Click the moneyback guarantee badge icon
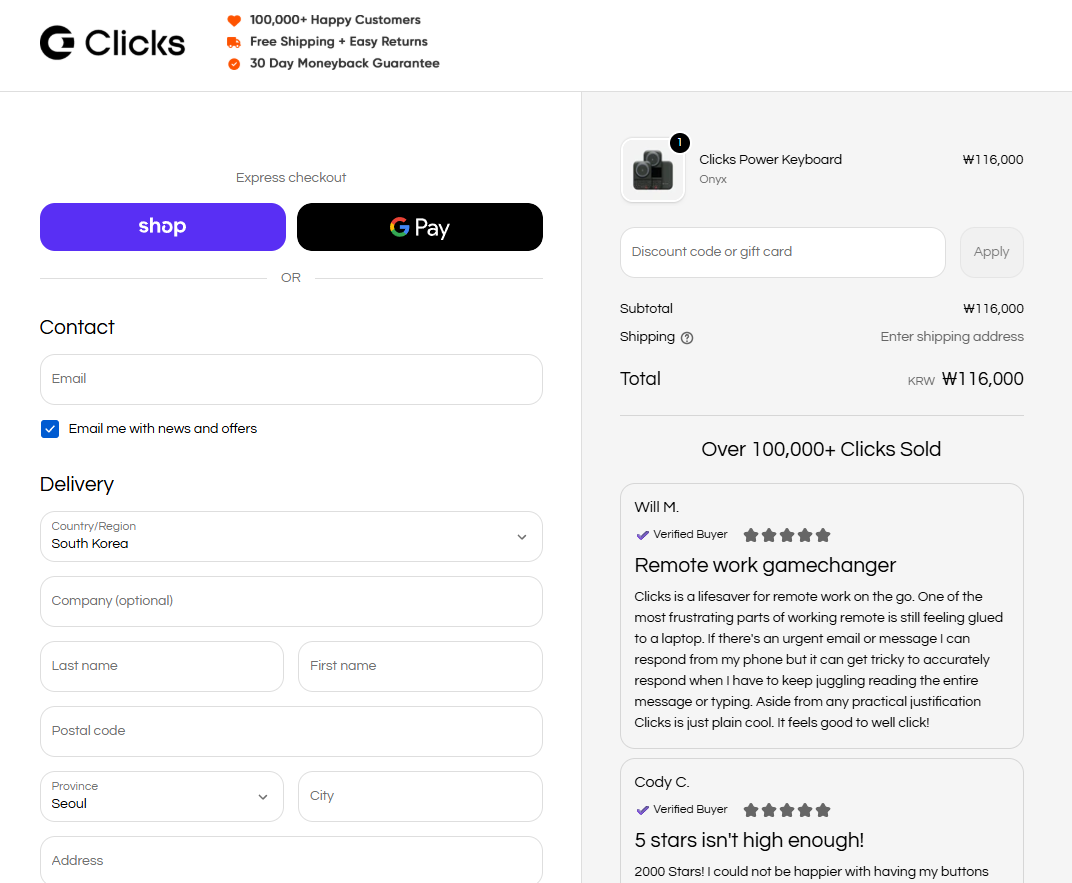 pos(234,64)
